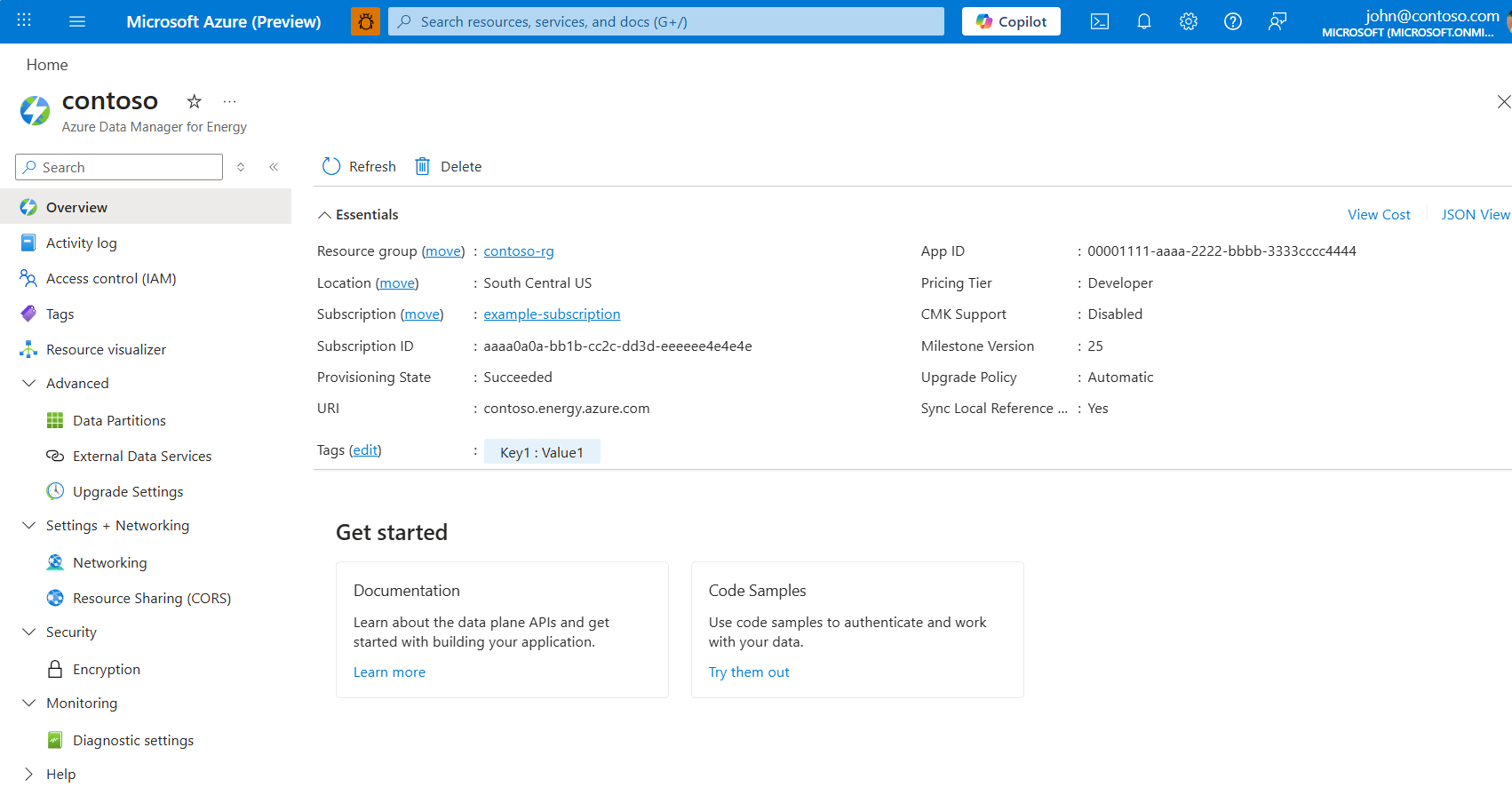Open the notifications bell
Image resolution: width=1512 pixels, height=803 pixels.
pyautogui.click(x=1144, y=21)
